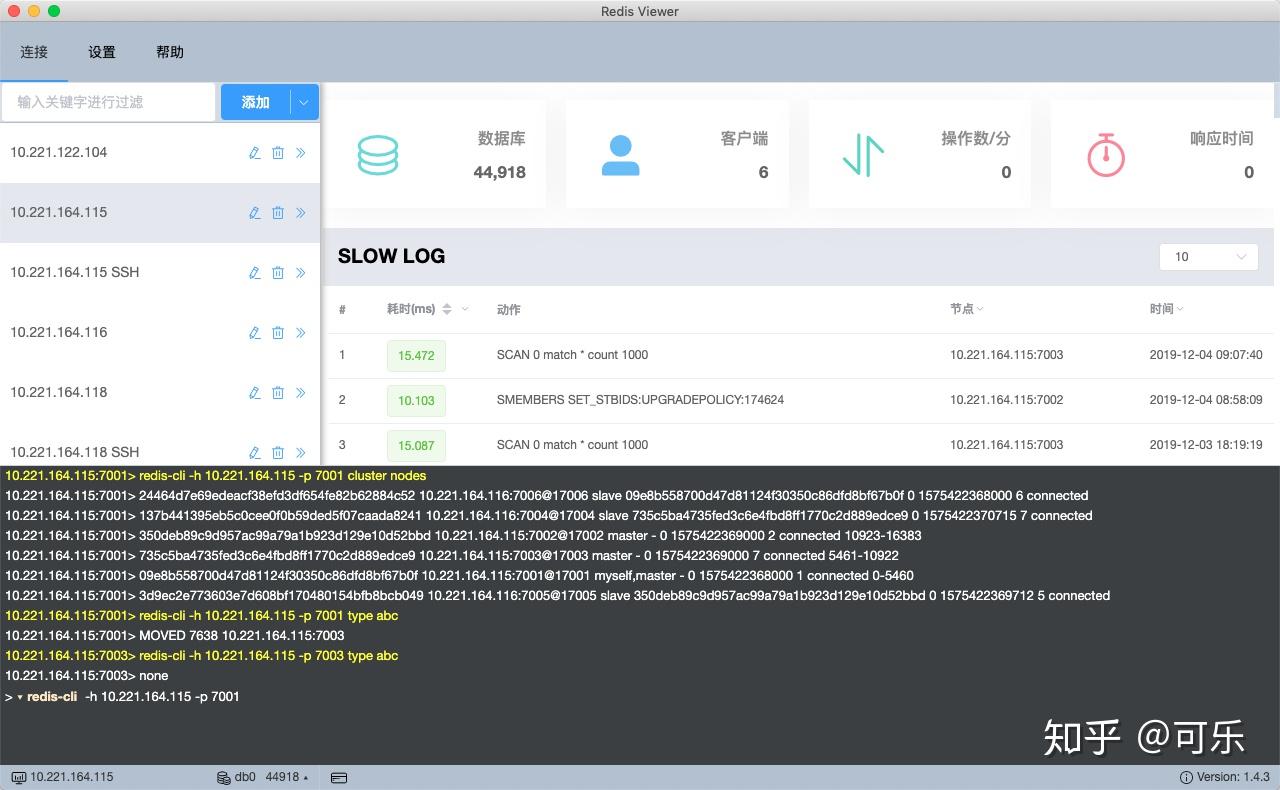Edit the 10.221.122.104 connection
This screenshot has height=790, width=1280.
[254, 153]
